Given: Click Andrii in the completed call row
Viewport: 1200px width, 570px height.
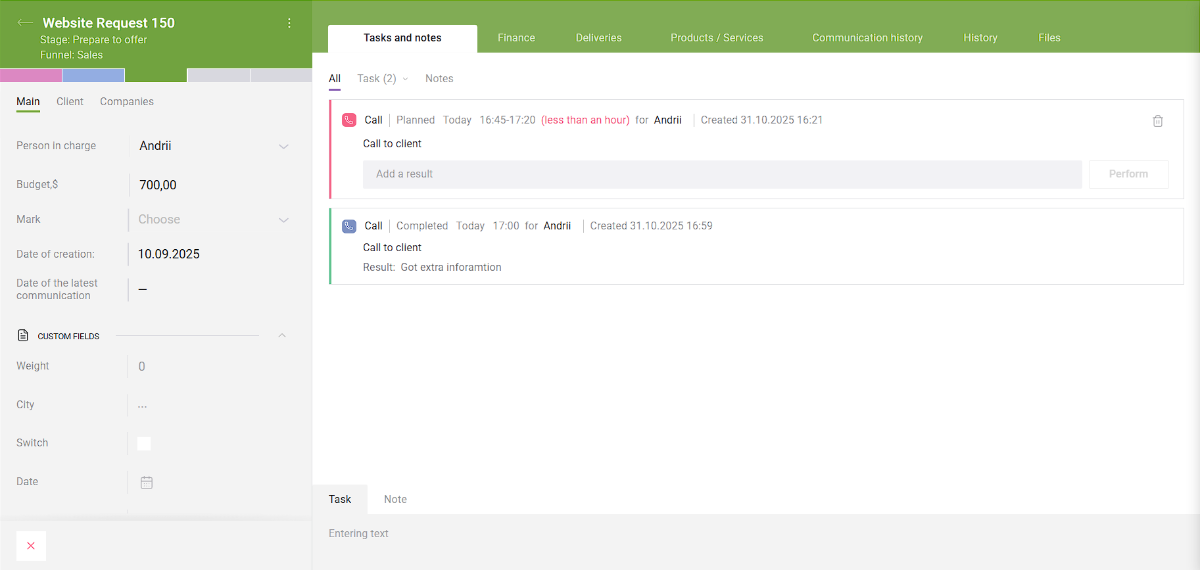Looking at the screenshot, I should (557, 226).
